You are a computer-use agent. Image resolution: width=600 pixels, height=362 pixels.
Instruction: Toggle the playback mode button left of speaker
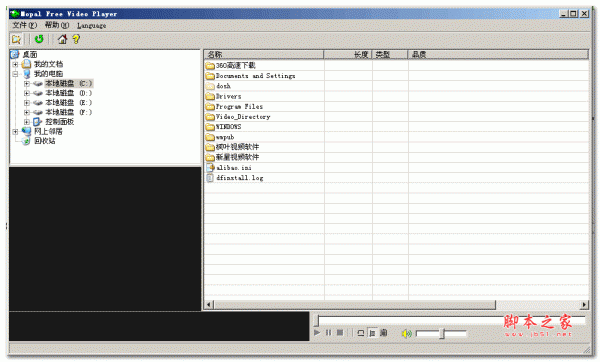coord(384,333)
